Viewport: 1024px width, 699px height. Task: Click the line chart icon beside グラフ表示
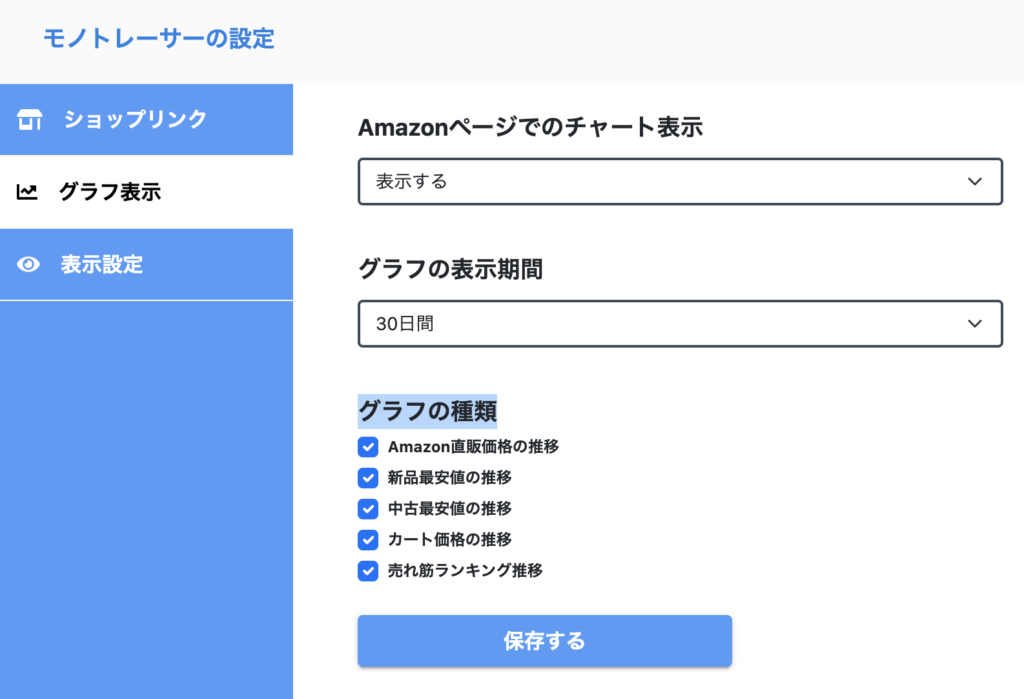point(28,192)
